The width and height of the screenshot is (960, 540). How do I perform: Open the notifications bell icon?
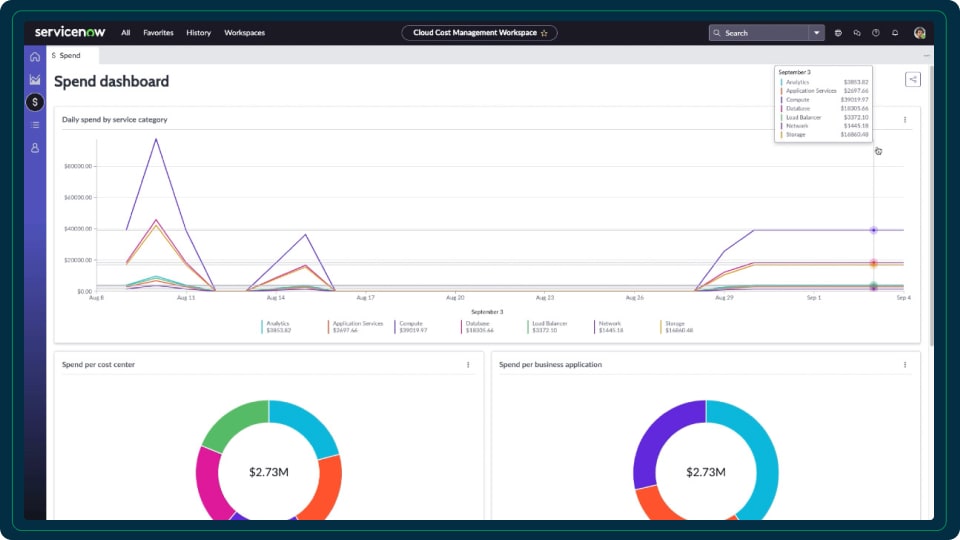point(895,33)
